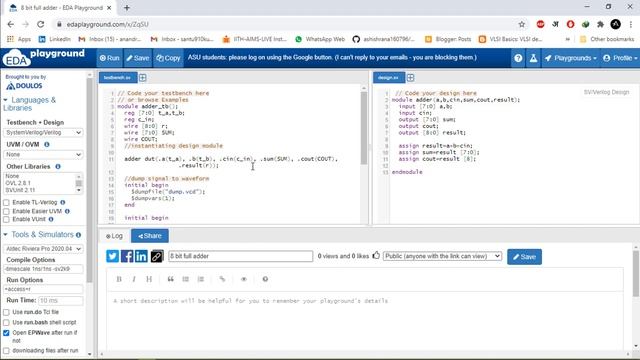Like this playground with thumbs-up
This screenshot has width=640, height=360.
tap(376, 256)
